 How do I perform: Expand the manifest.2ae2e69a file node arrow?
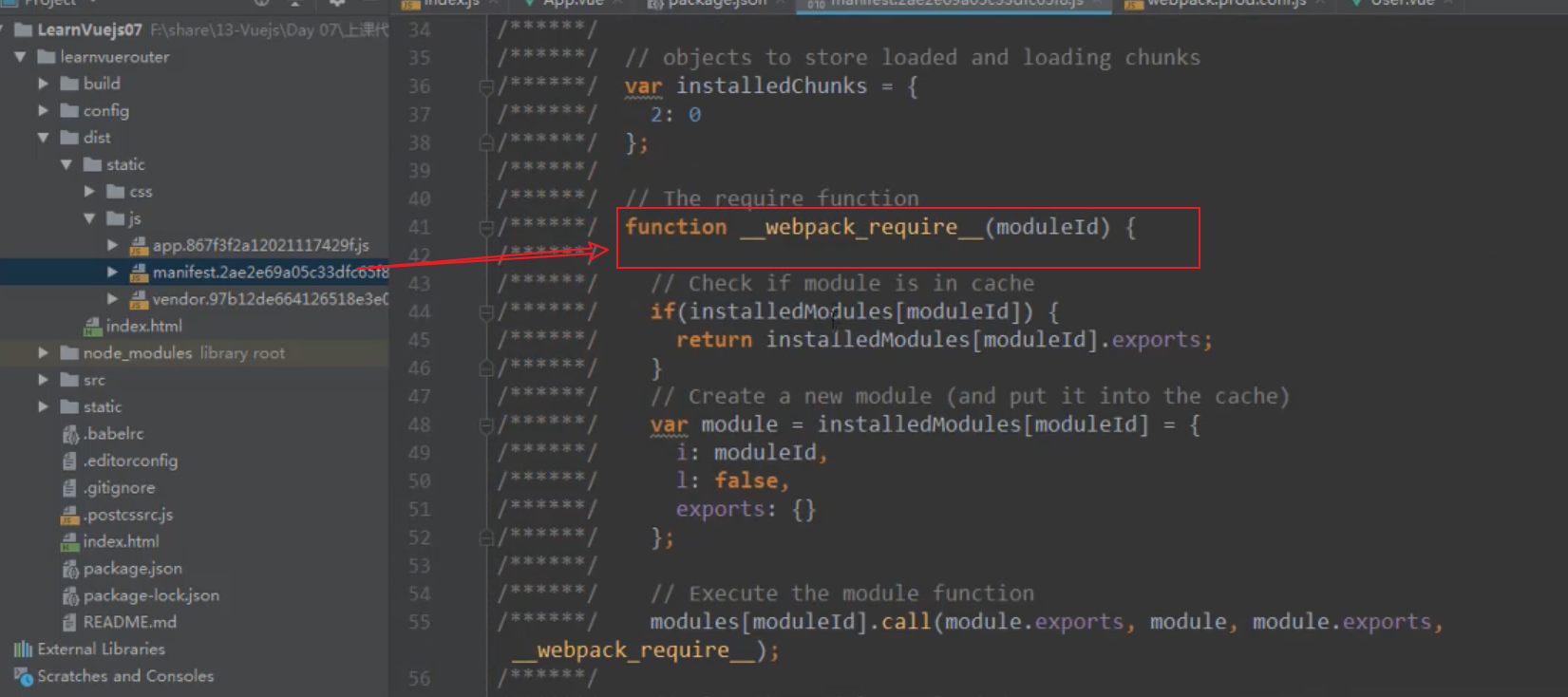(113, 273)
